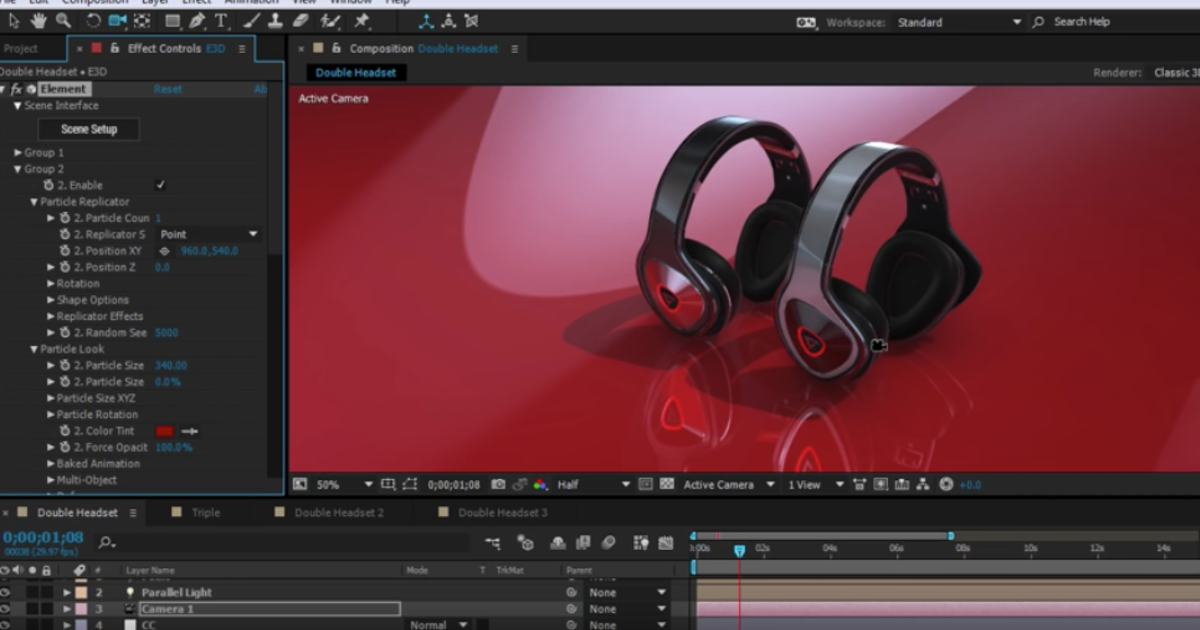The height and width of the screenshot is (630, 1200).
Task: Open the Color Tint swatch
Action: pos(166,430)
